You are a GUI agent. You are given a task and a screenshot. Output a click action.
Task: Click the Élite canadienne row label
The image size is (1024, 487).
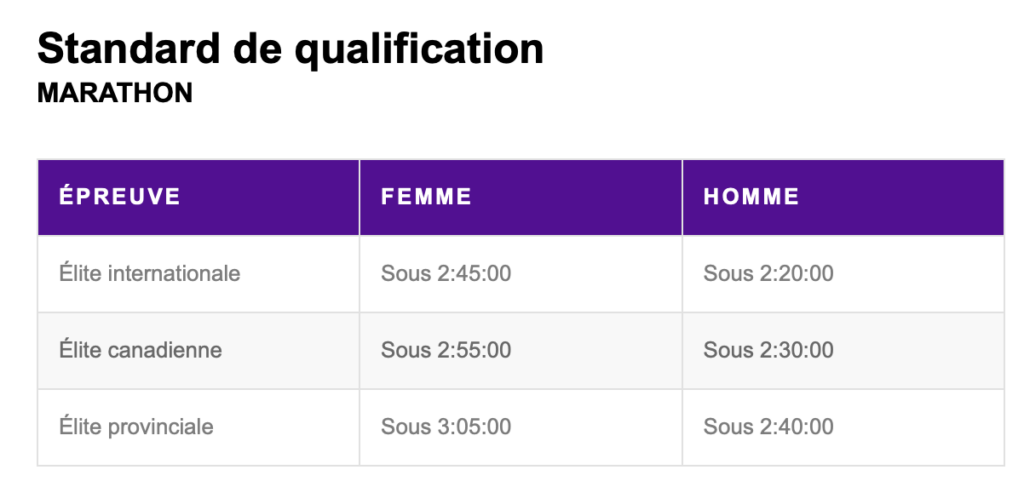(140, 350)
